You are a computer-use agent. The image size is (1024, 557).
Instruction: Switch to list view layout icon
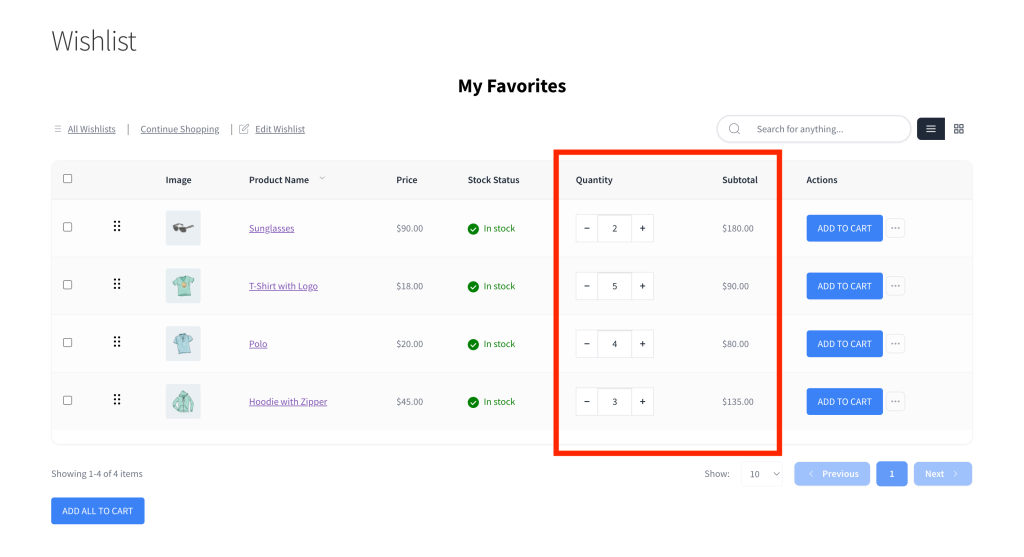coord(931,129)
